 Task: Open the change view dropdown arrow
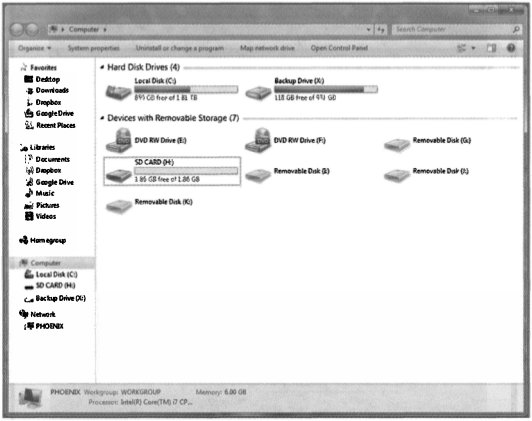[473, 48]
